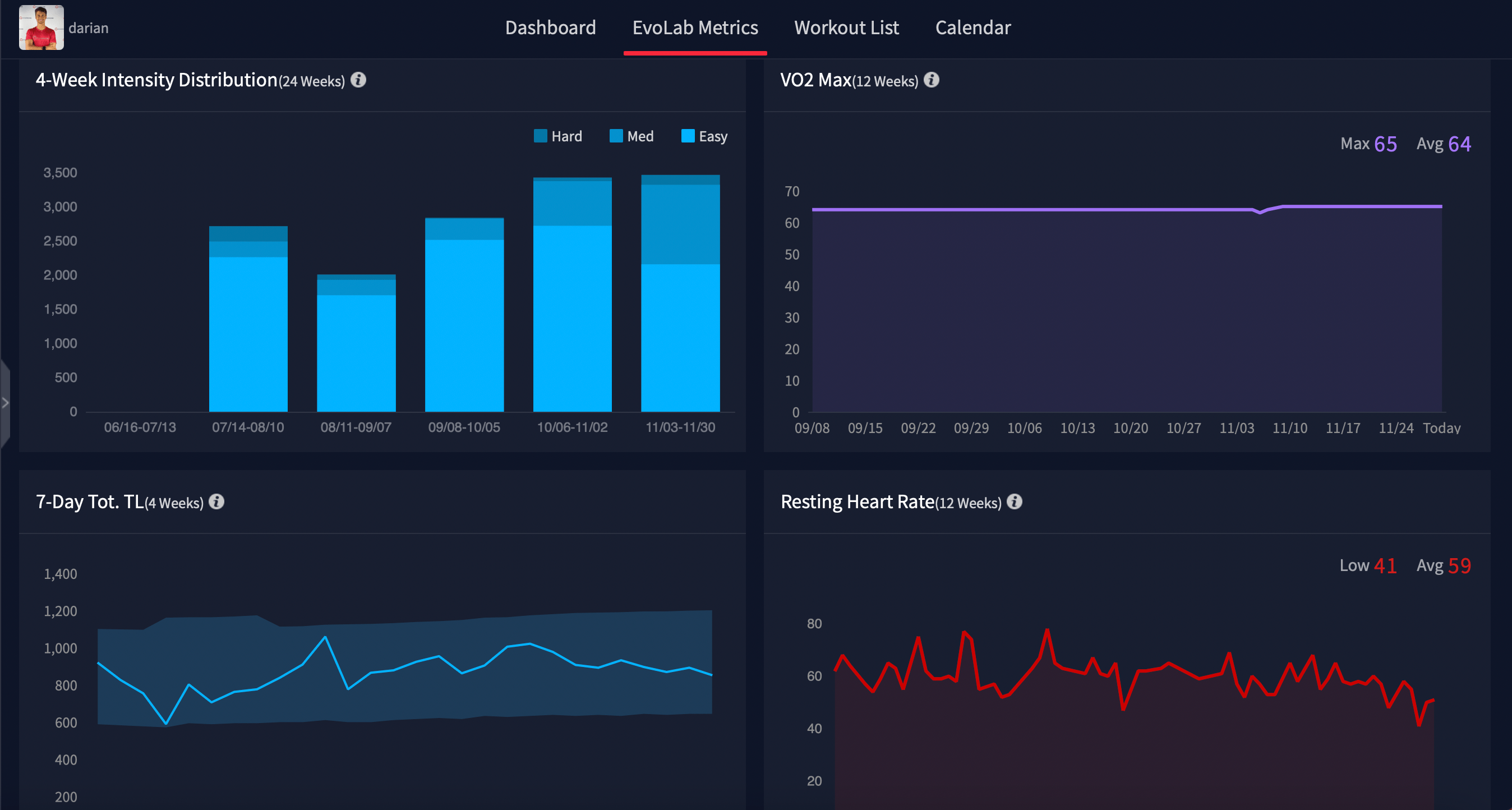Expand the collapsed left sidebar panel arrow
Image resolution: width=1512 pixels, height=810 pixels.
tap(4, 403)
